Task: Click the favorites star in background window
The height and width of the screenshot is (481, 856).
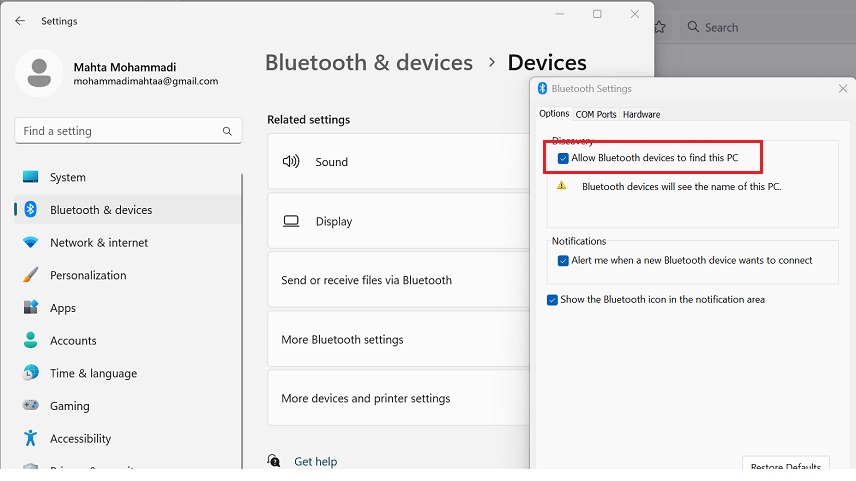Action: (x=660, y=27)
